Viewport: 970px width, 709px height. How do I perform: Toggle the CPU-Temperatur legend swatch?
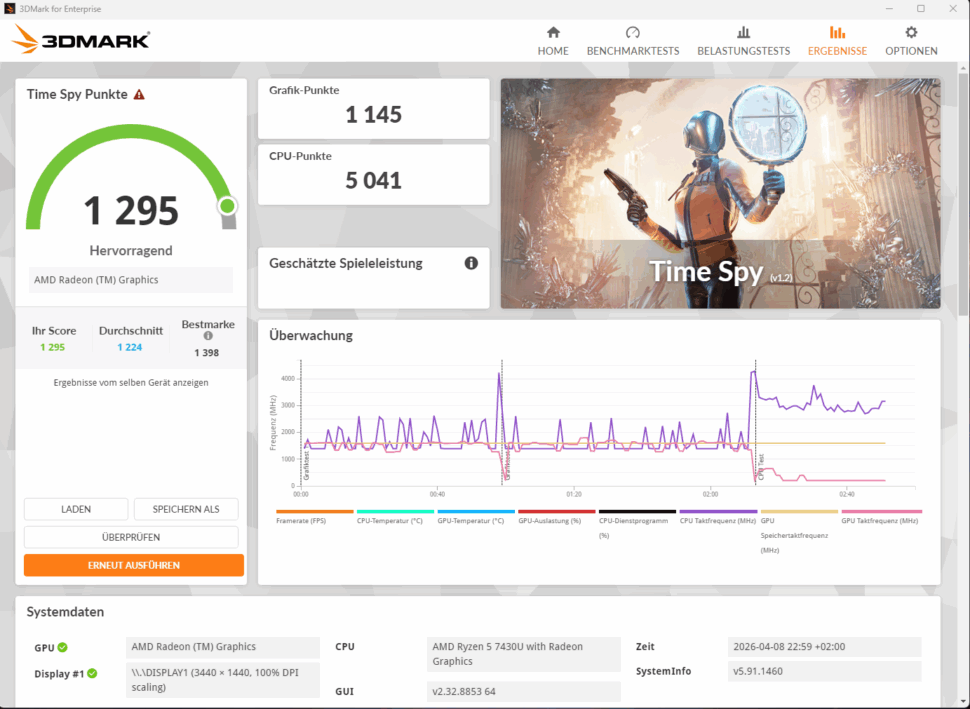pyautogui.click(x=395, y=512)
